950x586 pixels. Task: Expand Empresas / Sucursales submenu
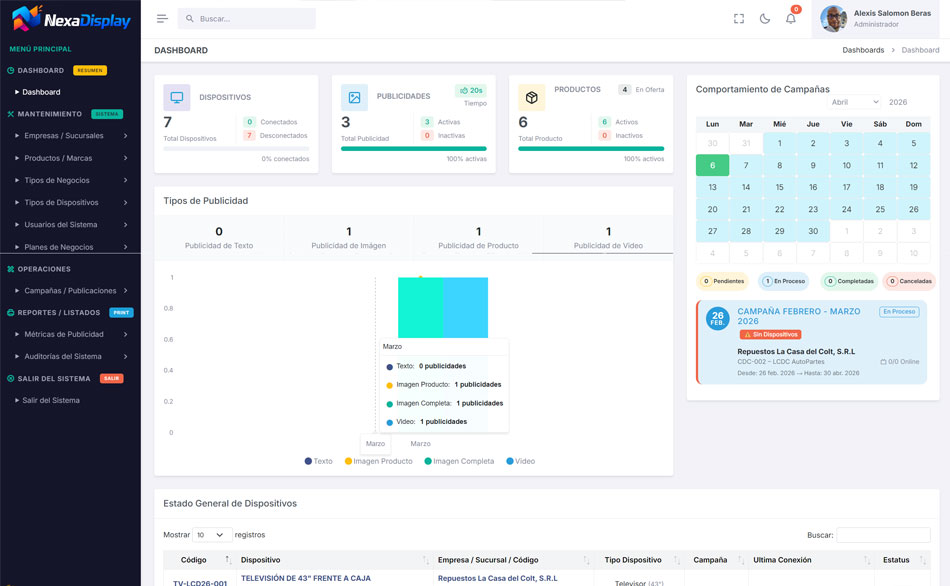coord(70,136)
